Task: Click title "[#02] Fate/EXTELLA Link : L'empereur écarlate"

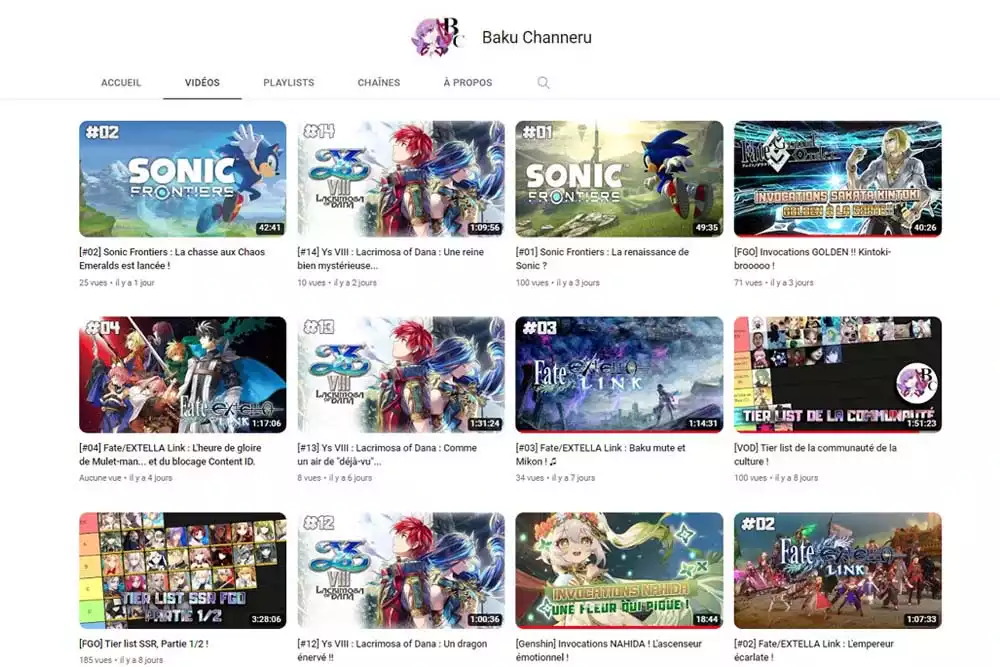Action: [x=813, y=650]
